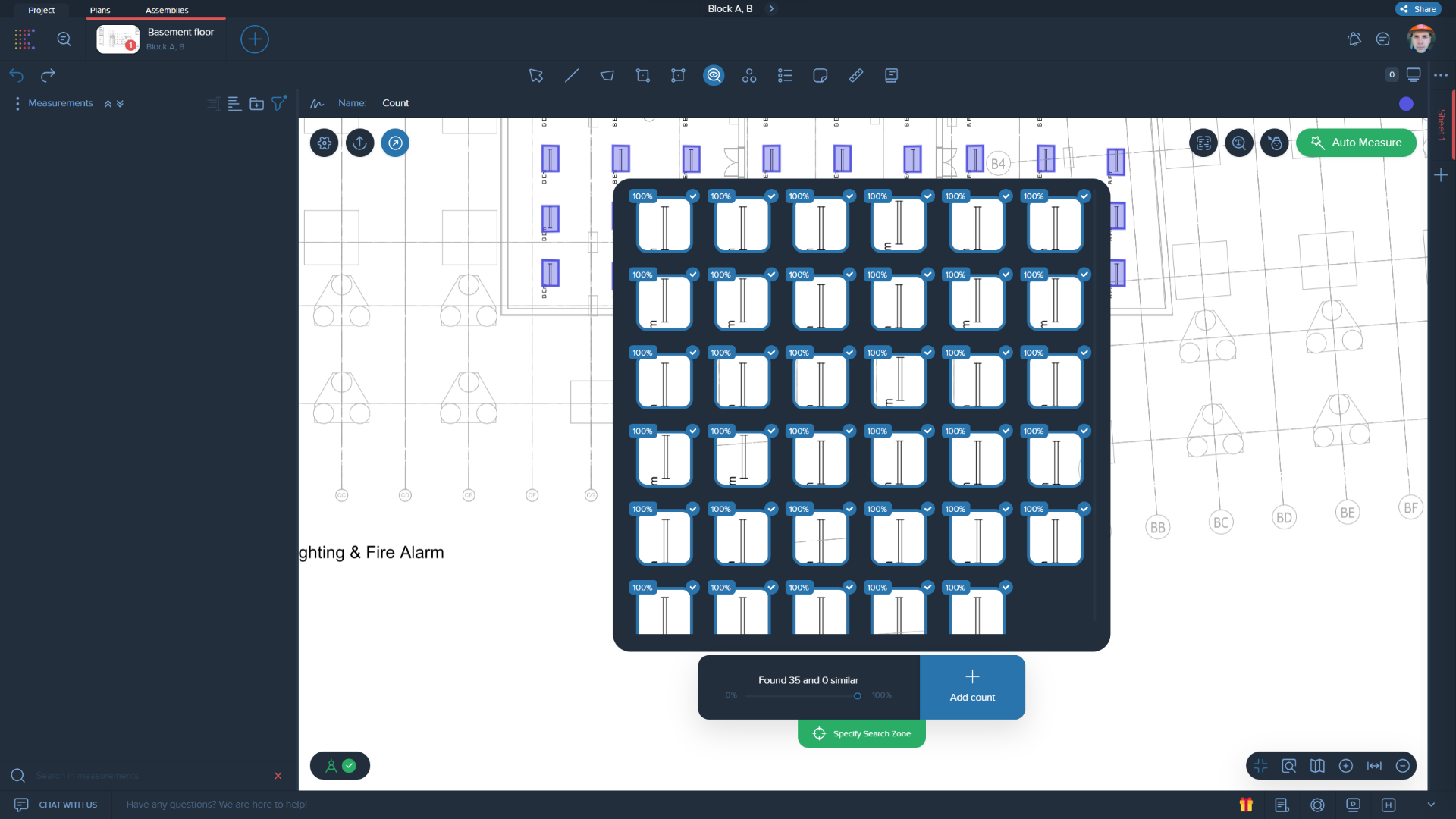Select the polygon area tool

coord(607,75)
